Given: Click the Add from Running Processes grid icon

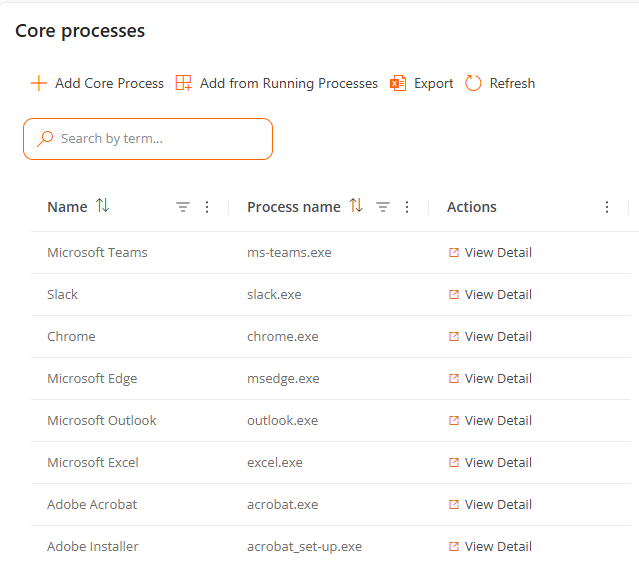Looking at the screenshot, I should (x=184, y=84).
